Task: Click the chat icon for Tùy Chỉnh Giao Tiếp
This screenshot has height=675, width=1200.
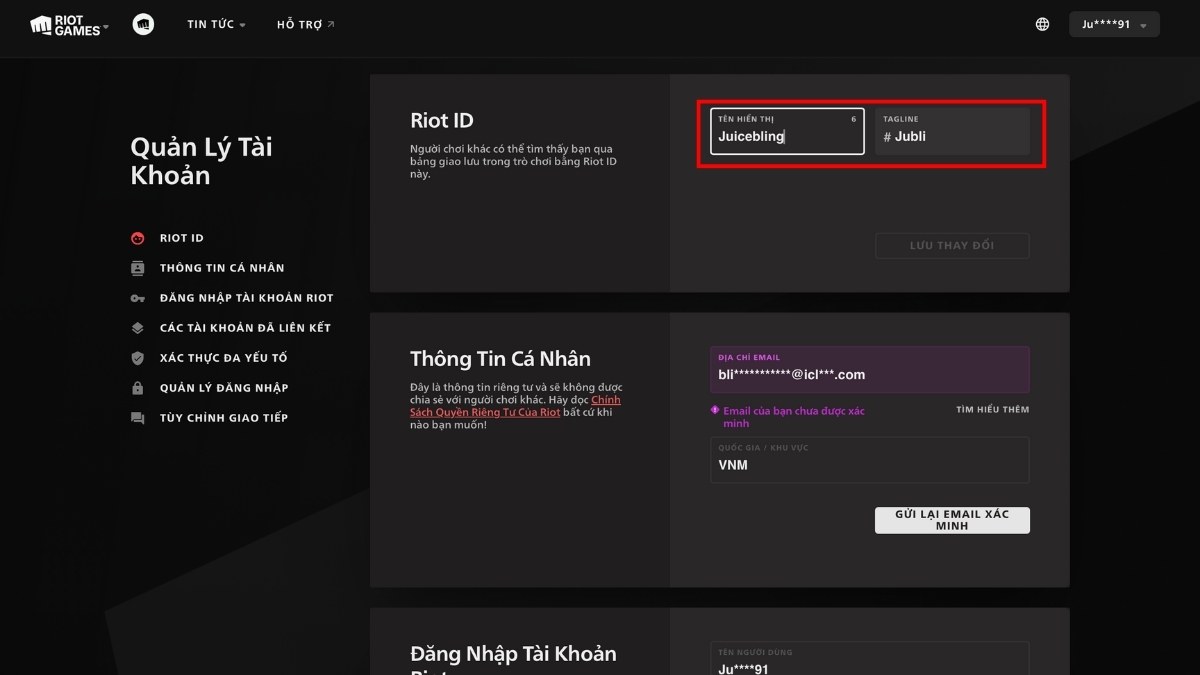Action: click(138, 418)
